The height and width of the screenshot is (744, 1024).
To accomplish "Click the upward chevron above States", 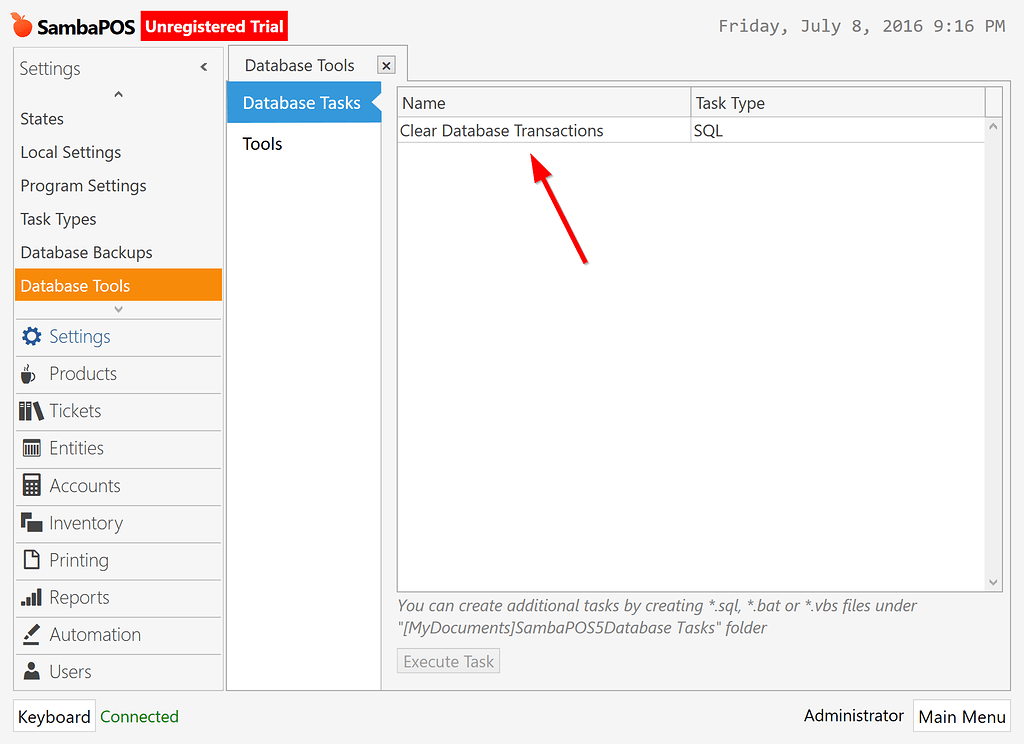I will tap(117, 94).
